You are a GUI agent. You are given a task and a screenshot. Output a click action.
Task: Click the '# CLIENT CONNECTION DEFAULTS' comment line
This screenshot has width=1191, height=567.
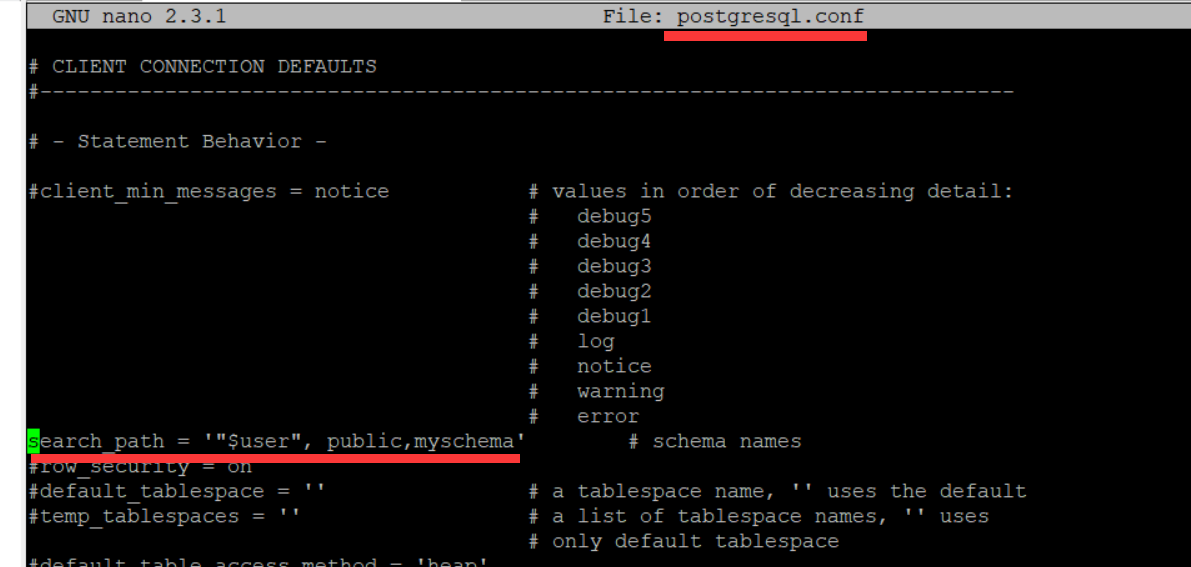click(202, 67)
